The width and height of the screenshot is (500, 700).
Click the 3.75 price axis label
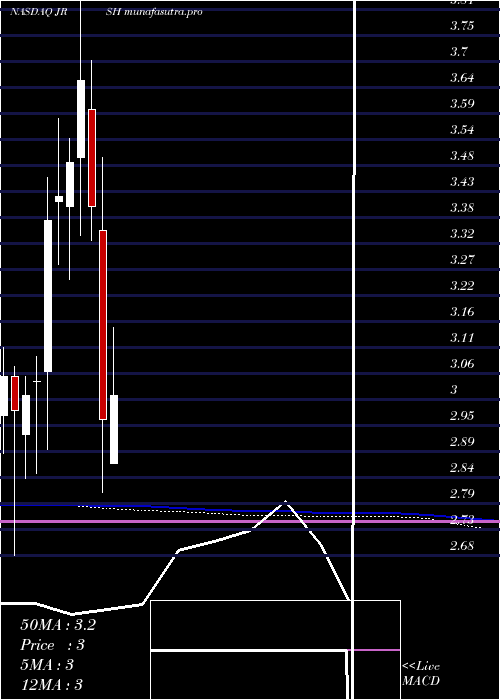click(x=462, y=26)
